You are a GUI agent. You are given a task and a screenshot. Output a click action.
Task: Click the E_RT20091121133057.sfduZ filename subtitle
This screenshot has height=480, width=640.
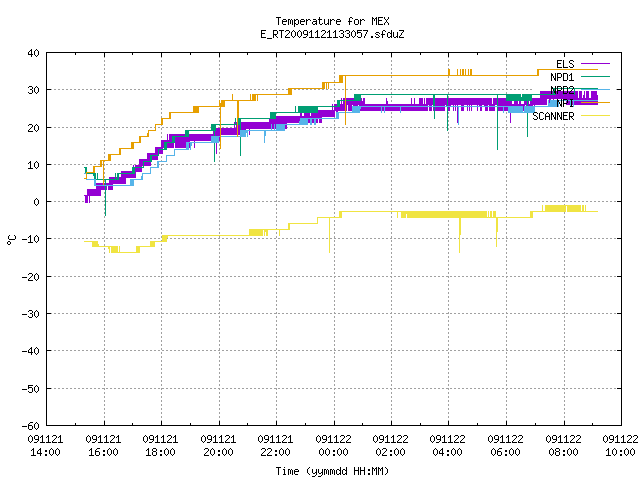(x=332, y=34)
